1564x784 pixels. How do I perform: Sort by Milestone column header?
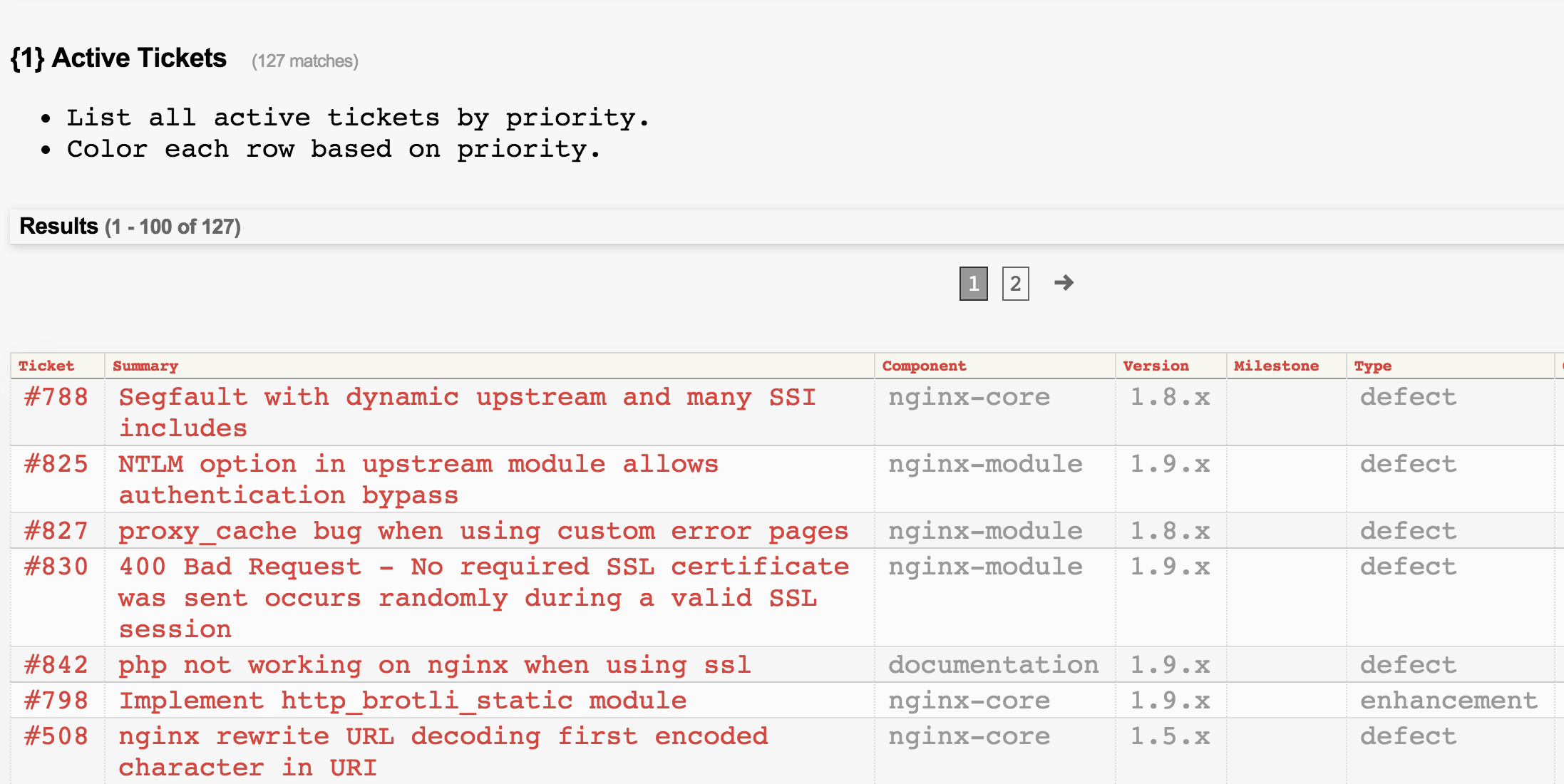[x=1276, y=366]
